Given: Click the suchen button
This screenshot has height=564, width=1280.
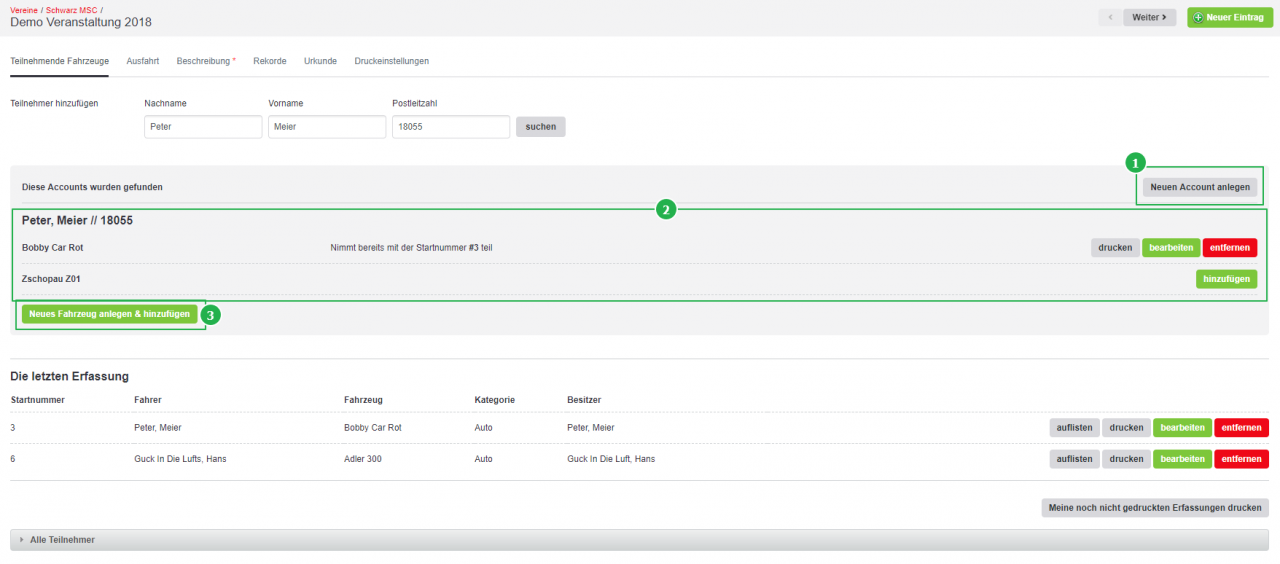Looking at the screenshot, I should click(541, 127).
